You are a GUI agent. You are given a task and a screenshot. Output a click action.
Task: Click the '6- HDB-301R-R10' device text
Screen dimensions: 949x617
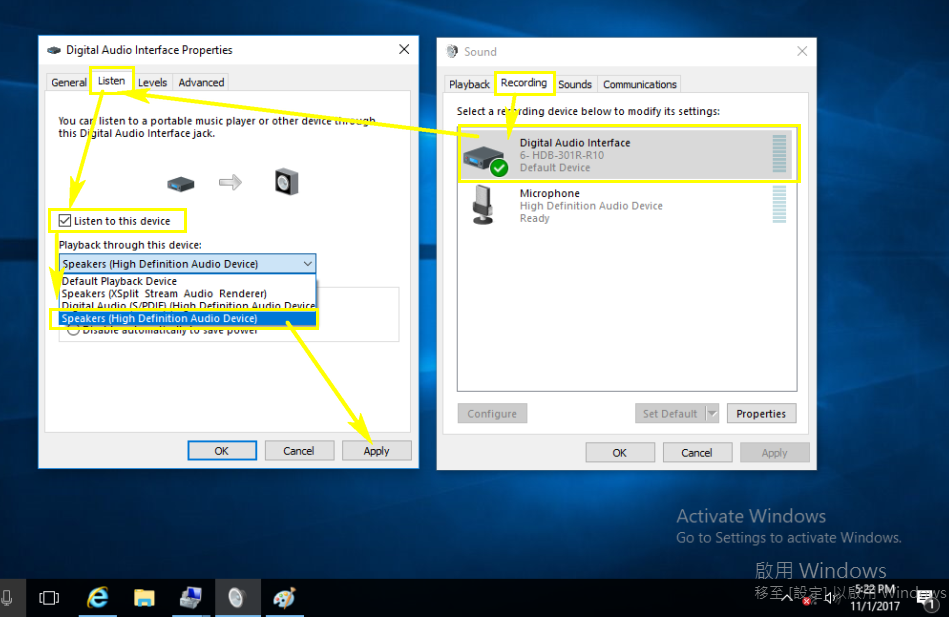(562, 155)
